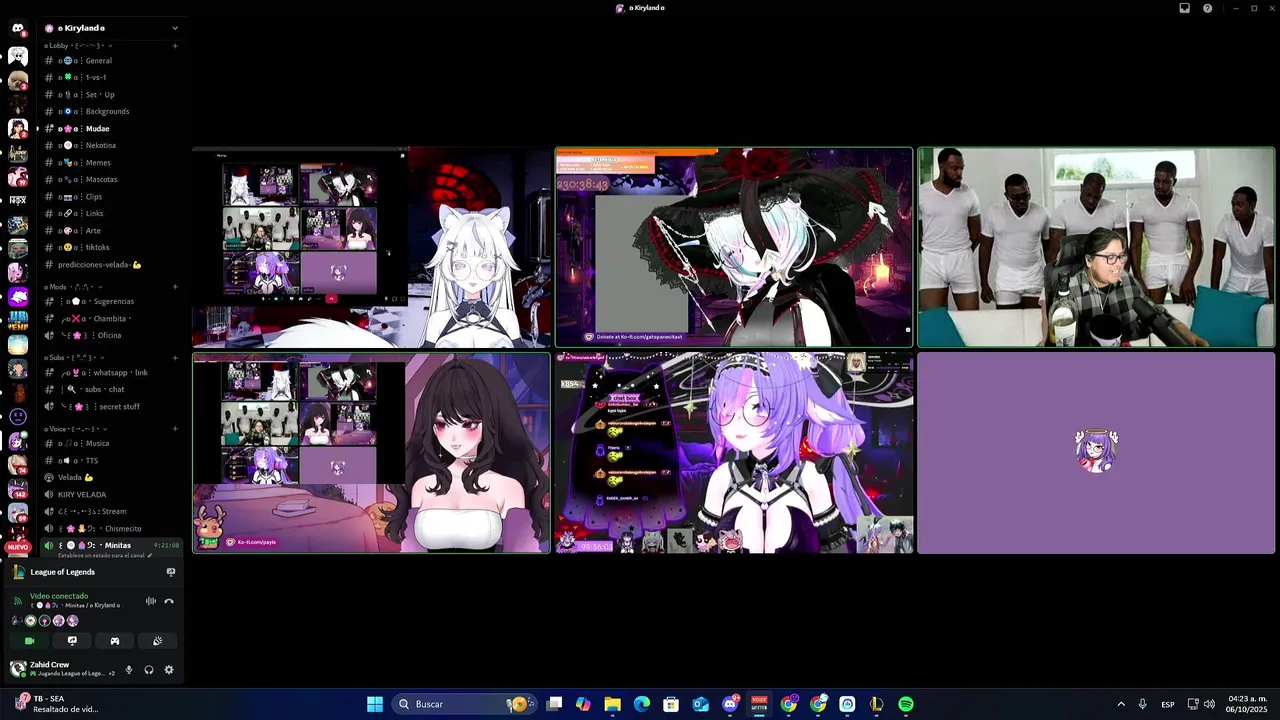Open the Memes channel
The image size is (1280, 720).
click(x=111, y=163)
